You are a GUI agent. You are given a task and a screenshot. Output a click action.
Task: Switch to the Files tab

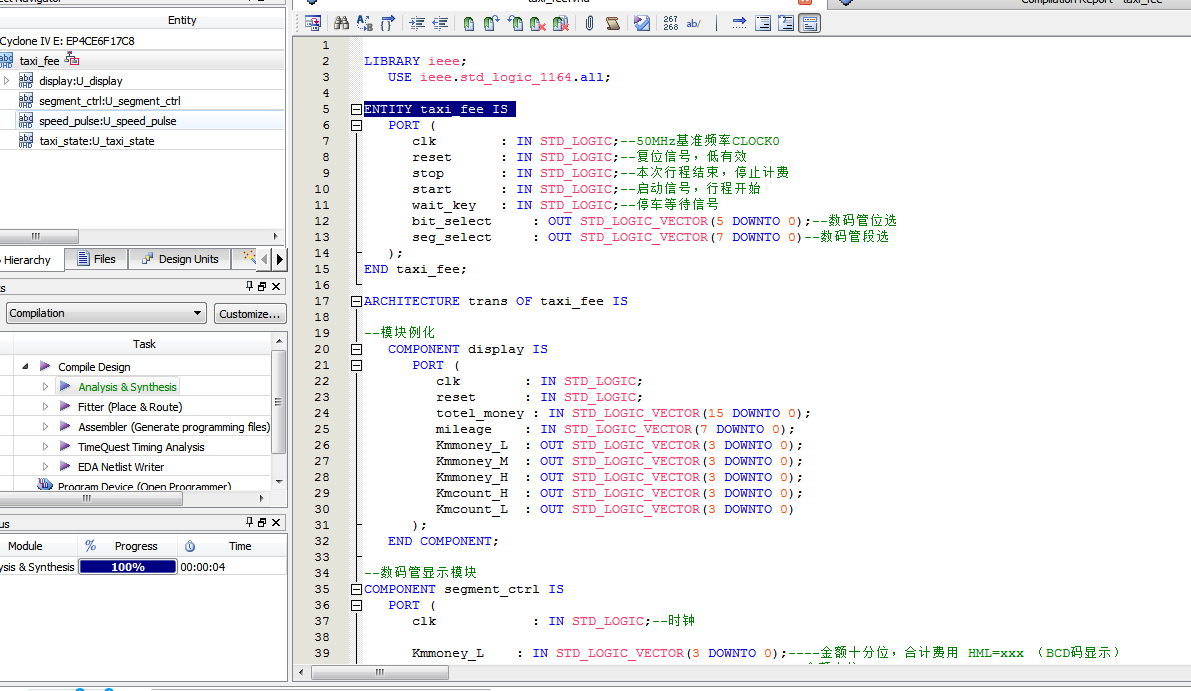point(96,259)
